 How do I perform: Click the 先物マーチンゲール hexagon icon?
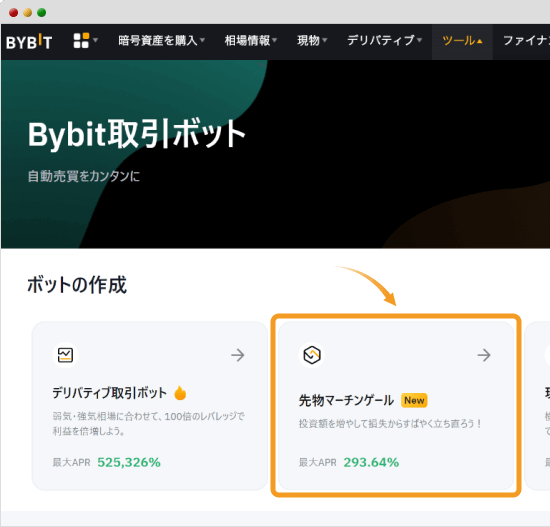click(312, 355)
